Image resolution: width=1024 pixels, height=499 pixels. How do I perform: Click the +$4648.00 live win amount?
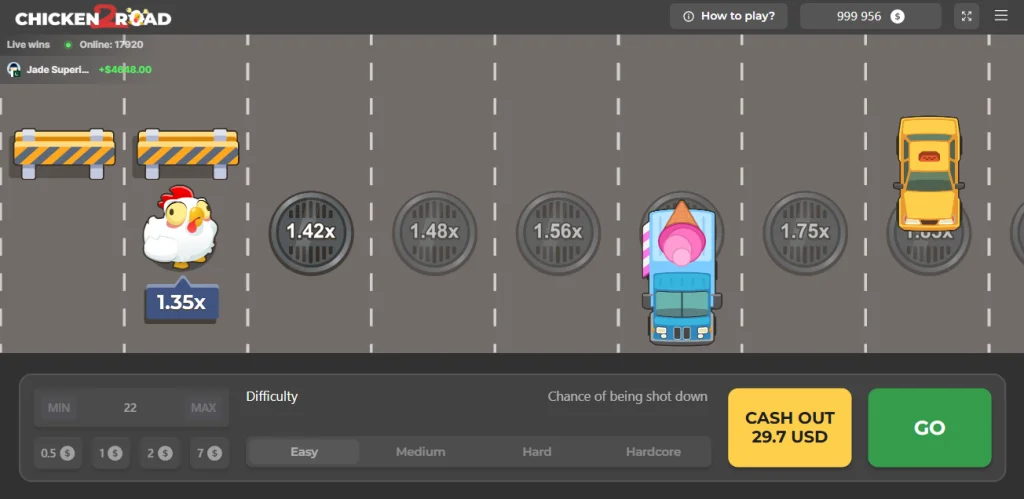click(x=125, y=69)
